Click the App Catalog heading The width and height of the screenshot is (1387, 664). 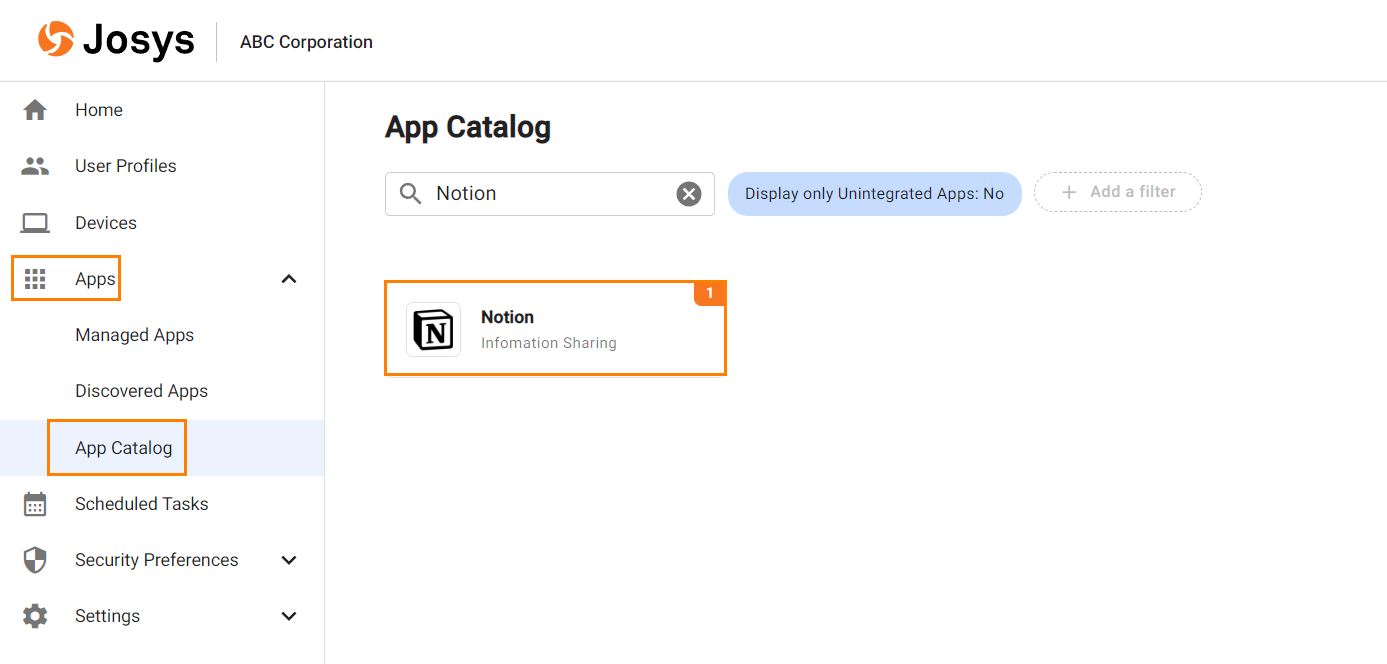point(468,127)
